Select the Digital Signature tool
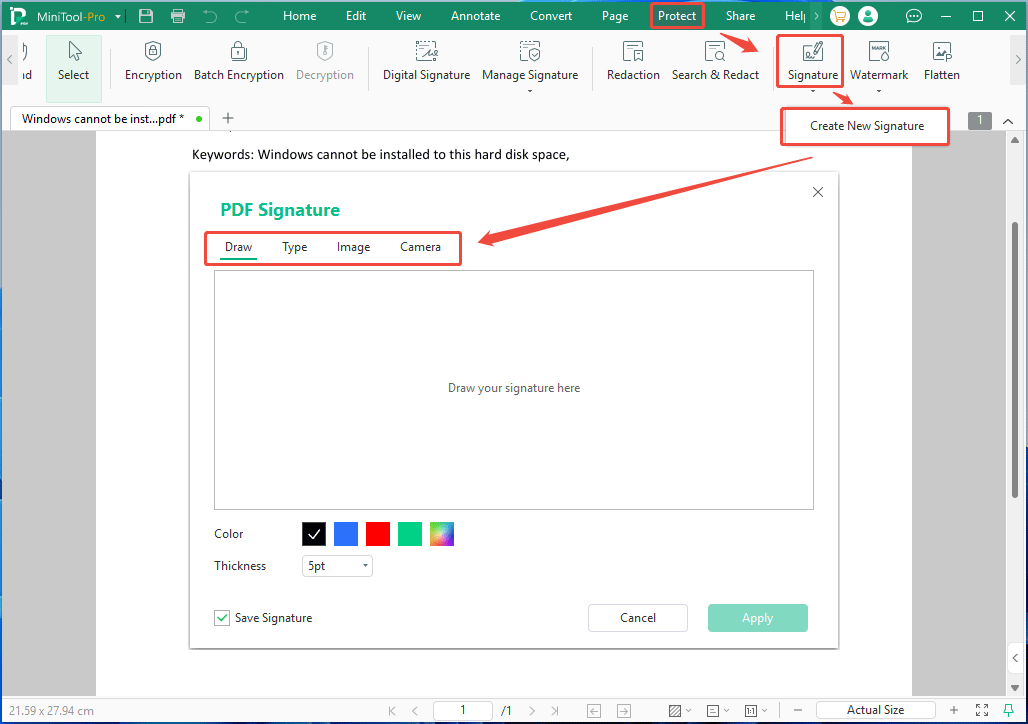The height and width of the screenshot is (724, 1028). tap(426, 62)
